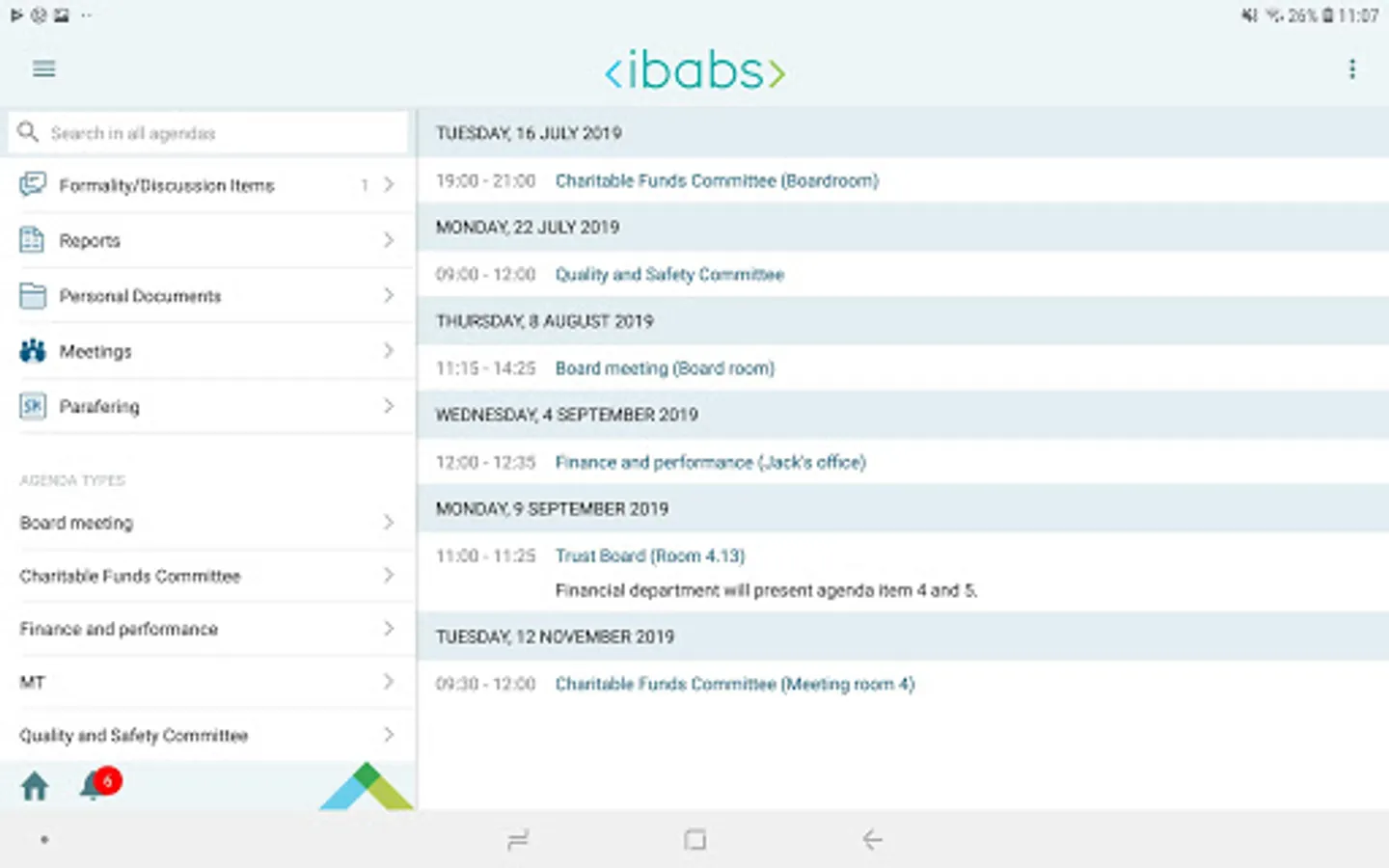Select Finance and performance agenda type

point(208,629)
